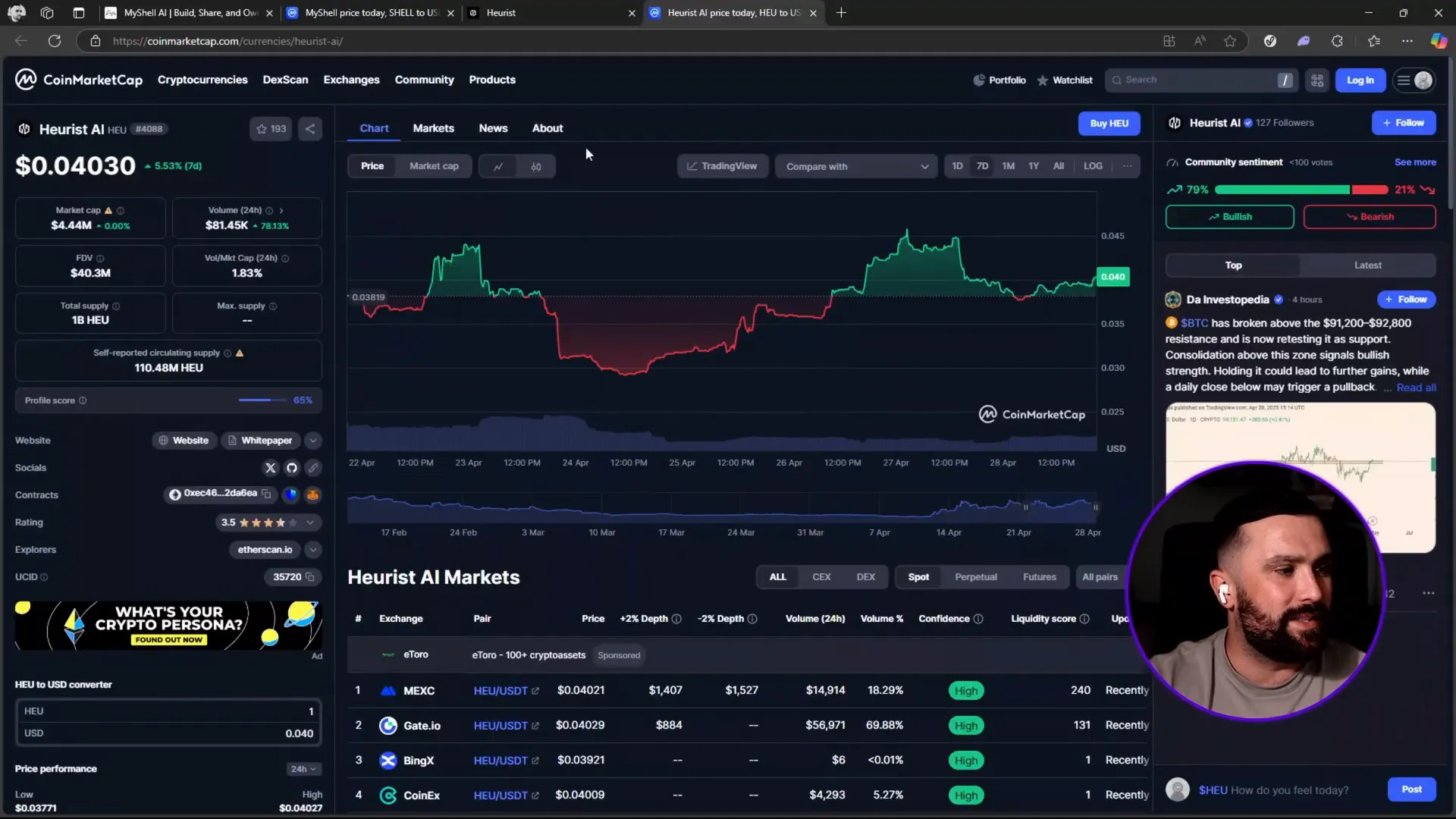The image size is (1456, 819).
Task: Click the chart navigator right handle
Action: pos(1095,507)
